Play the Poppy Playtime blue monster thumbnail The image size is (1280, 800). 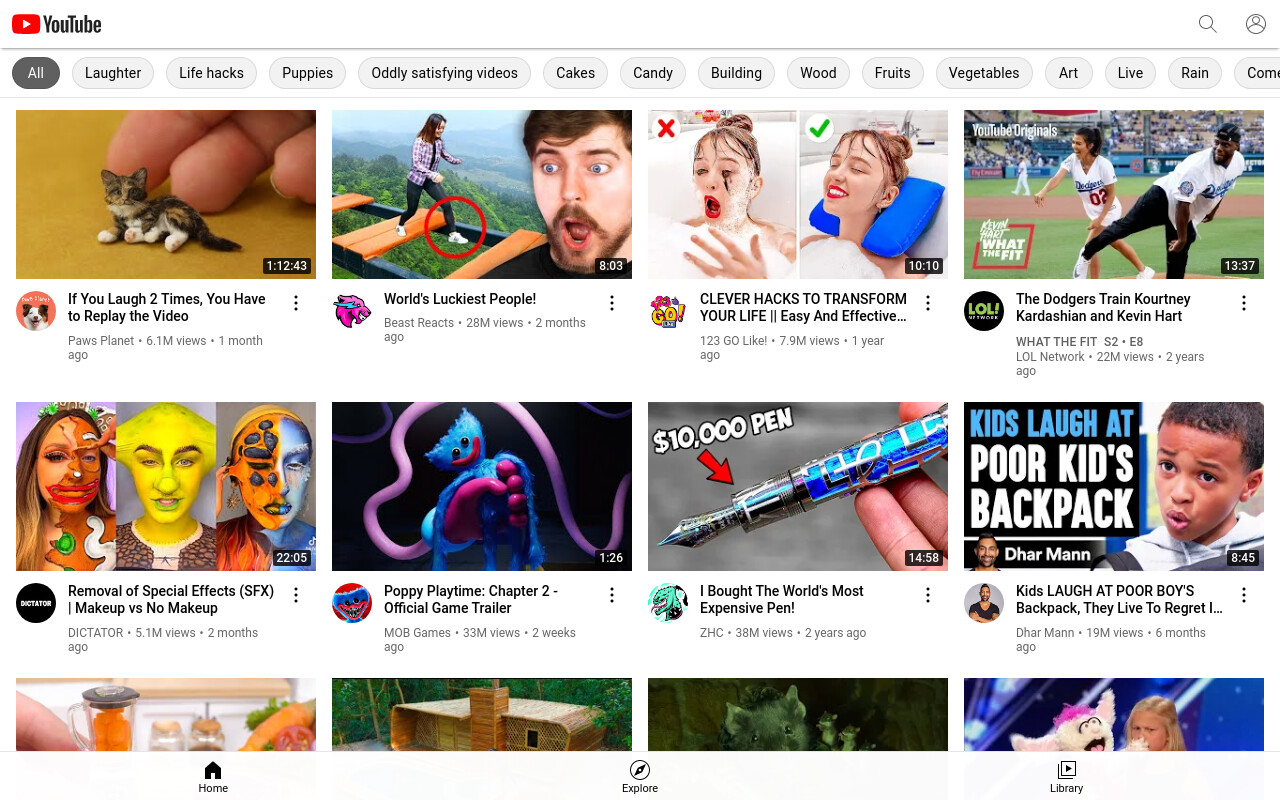[x=482, y=486]
